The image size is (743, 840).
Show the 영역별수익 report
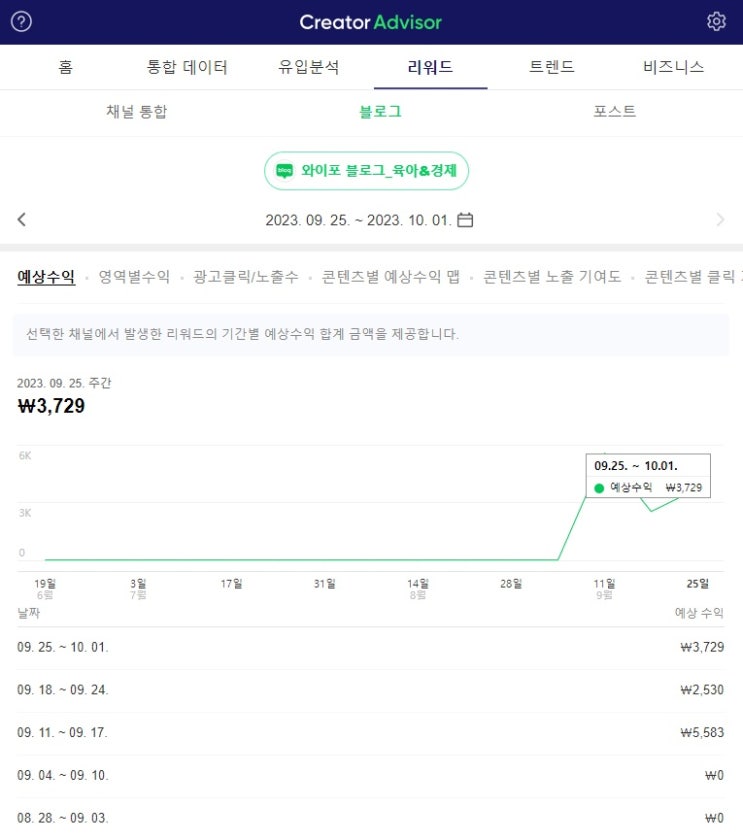click(x=134, y=277)
